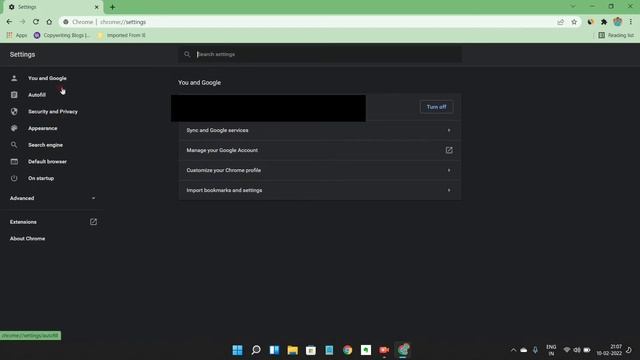This screenshot has height=360, width=640.
Task: Open the battery tray icon
Action: 587,350
